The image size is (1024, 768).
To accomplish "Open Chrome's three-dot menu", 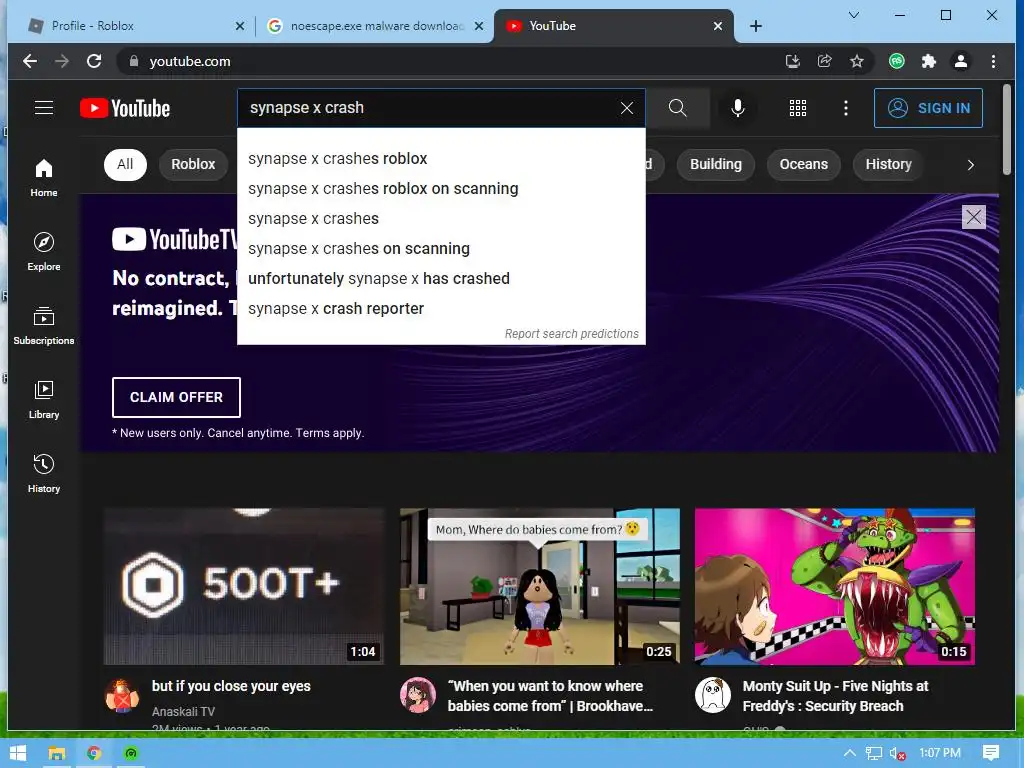I will pos(993,61).
